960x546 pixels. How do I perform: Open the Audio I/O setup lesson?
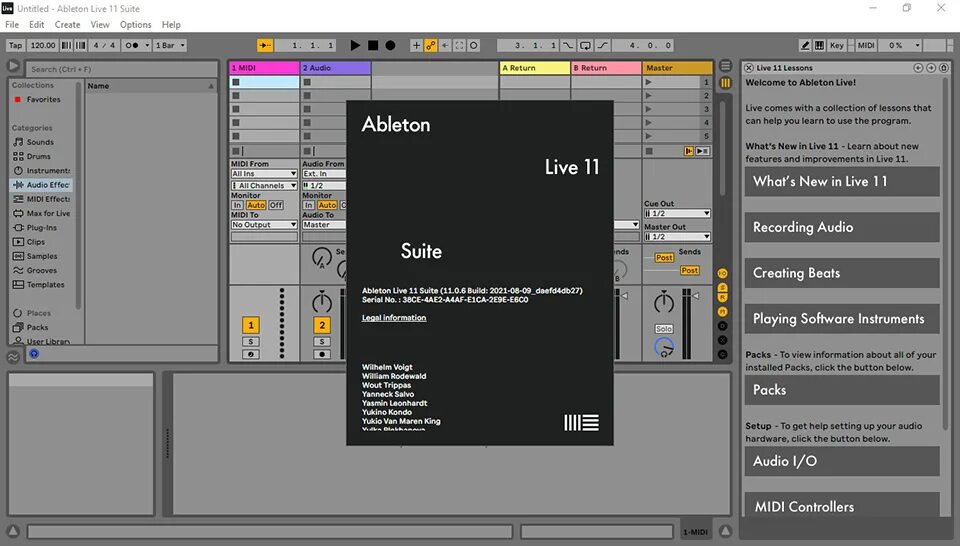(x=842, y=461)
